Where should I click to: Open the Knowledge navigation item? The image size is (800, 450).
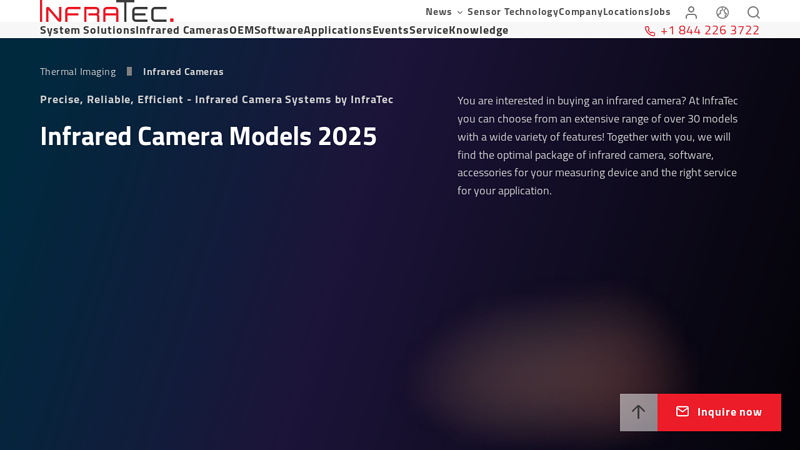coord(479,30)
